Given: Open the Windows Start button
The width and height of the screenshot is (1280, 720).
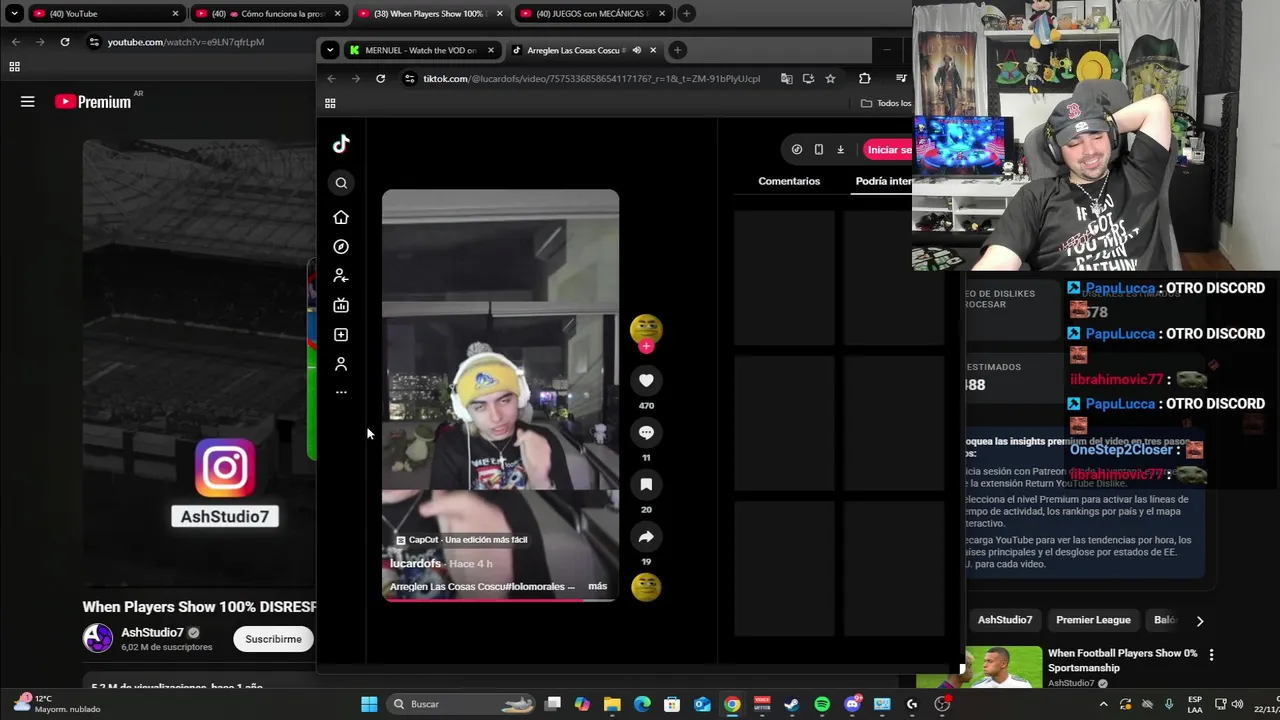Looking at the screenshot, I should coord(369,704).
